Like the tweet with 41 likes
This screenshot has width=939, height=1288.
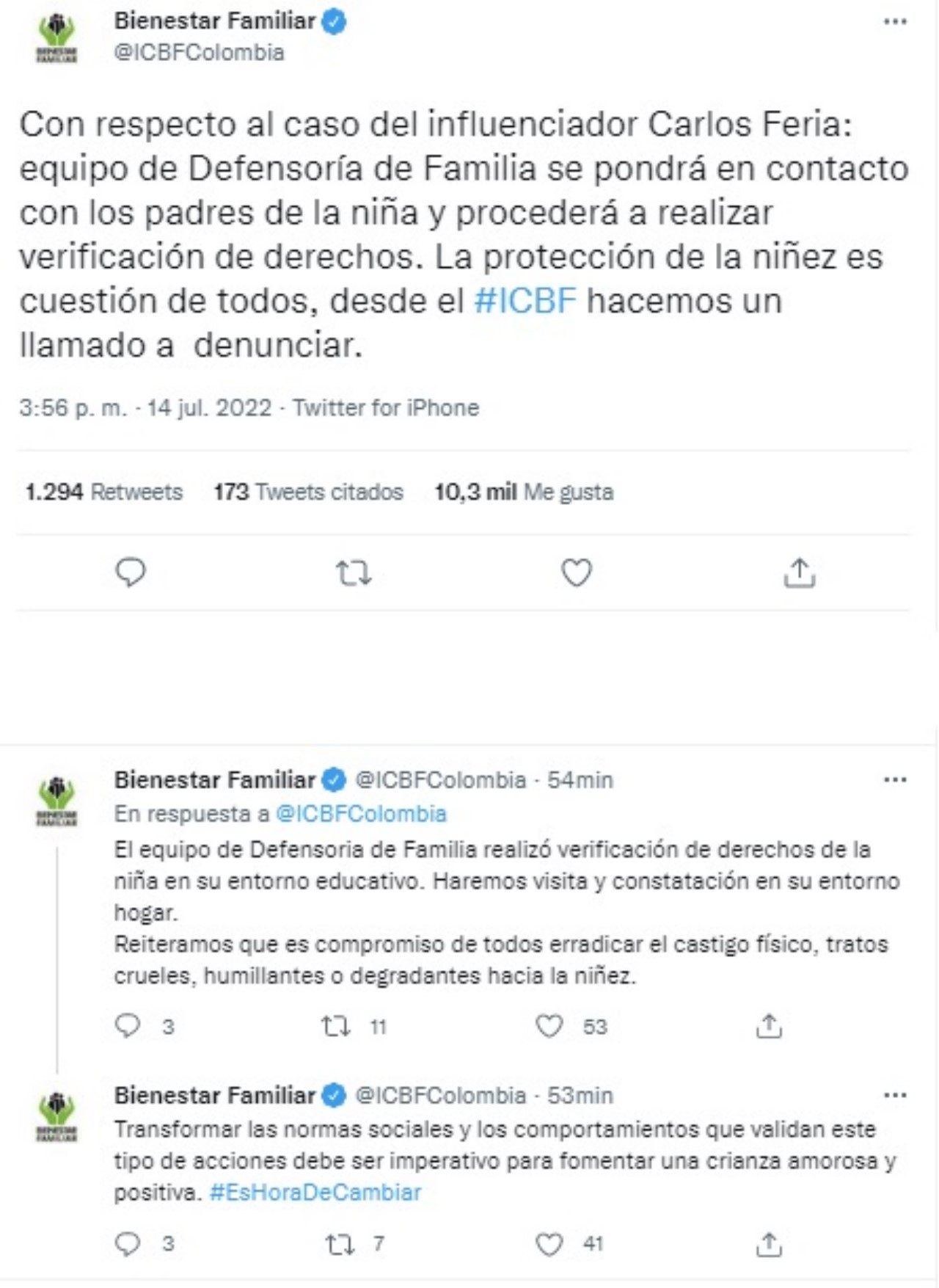click(549, 1244)
